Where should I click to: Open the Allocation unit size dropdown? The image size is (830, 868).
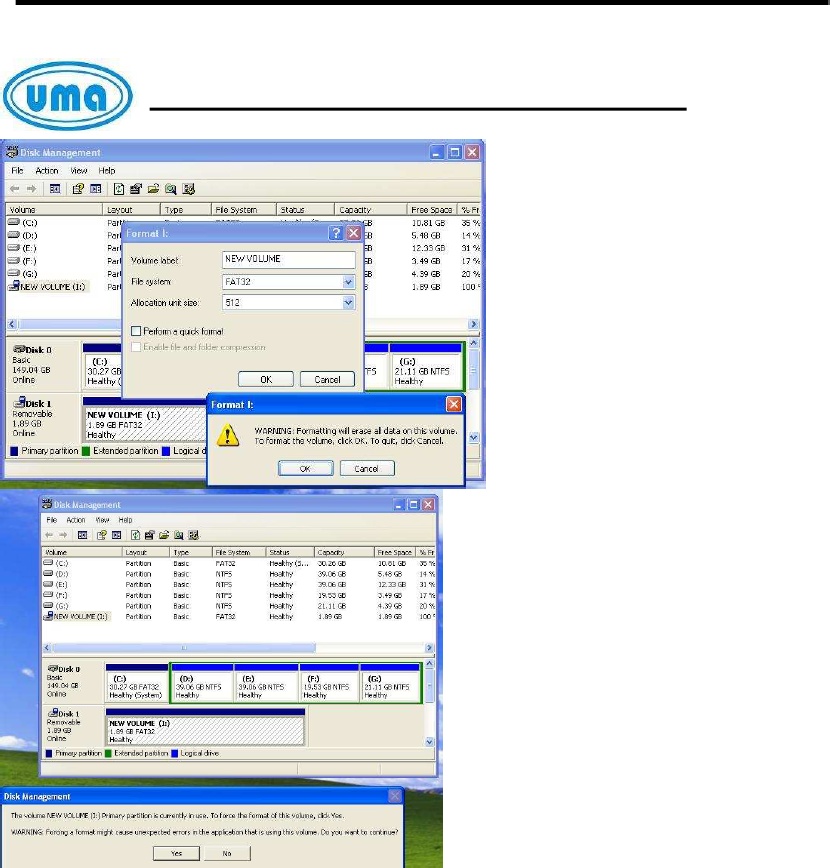(348, 303)
